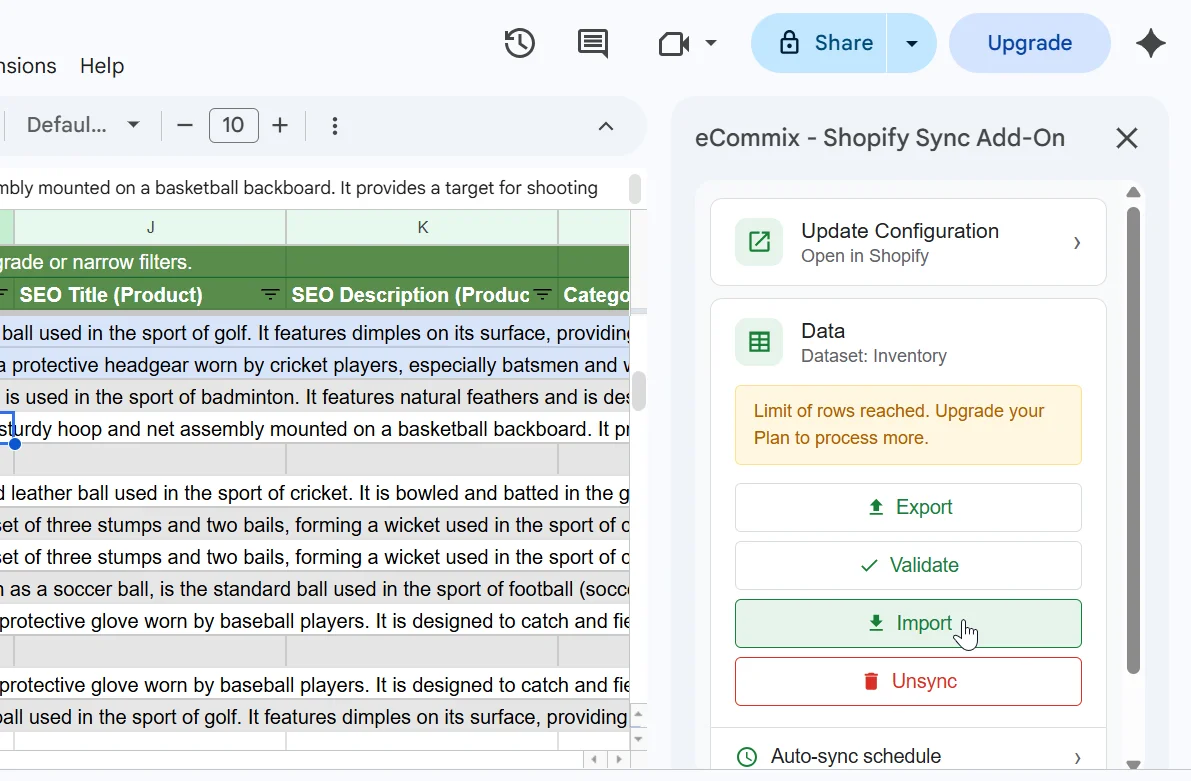The image size is (1191, 781).
Task: Click the Share button
Action: point(819,43)
